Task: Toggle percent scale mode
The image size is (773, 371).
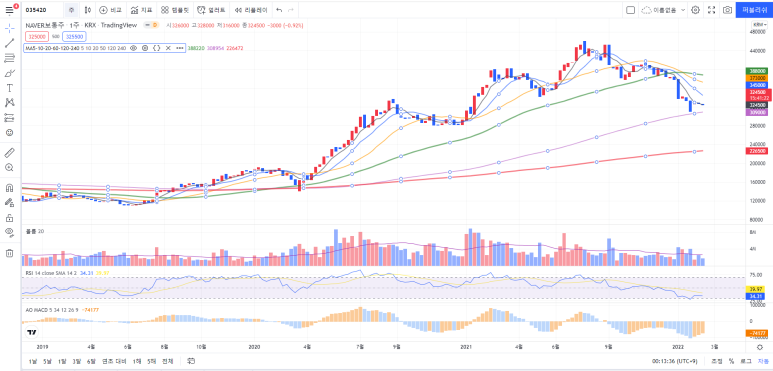Action: tap(732, 361)
